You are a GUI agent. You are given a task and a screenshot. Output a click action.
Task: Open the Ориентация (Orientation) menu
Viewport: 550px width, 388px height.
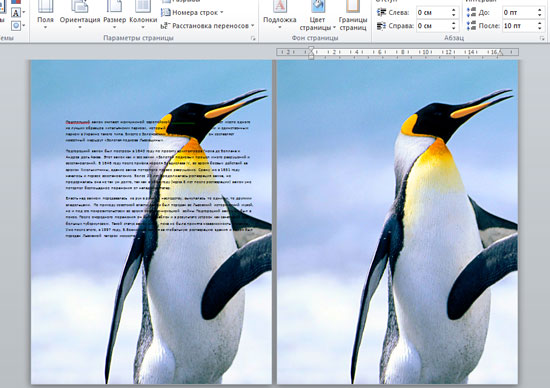pyautogui.click(x=80, y=14)
